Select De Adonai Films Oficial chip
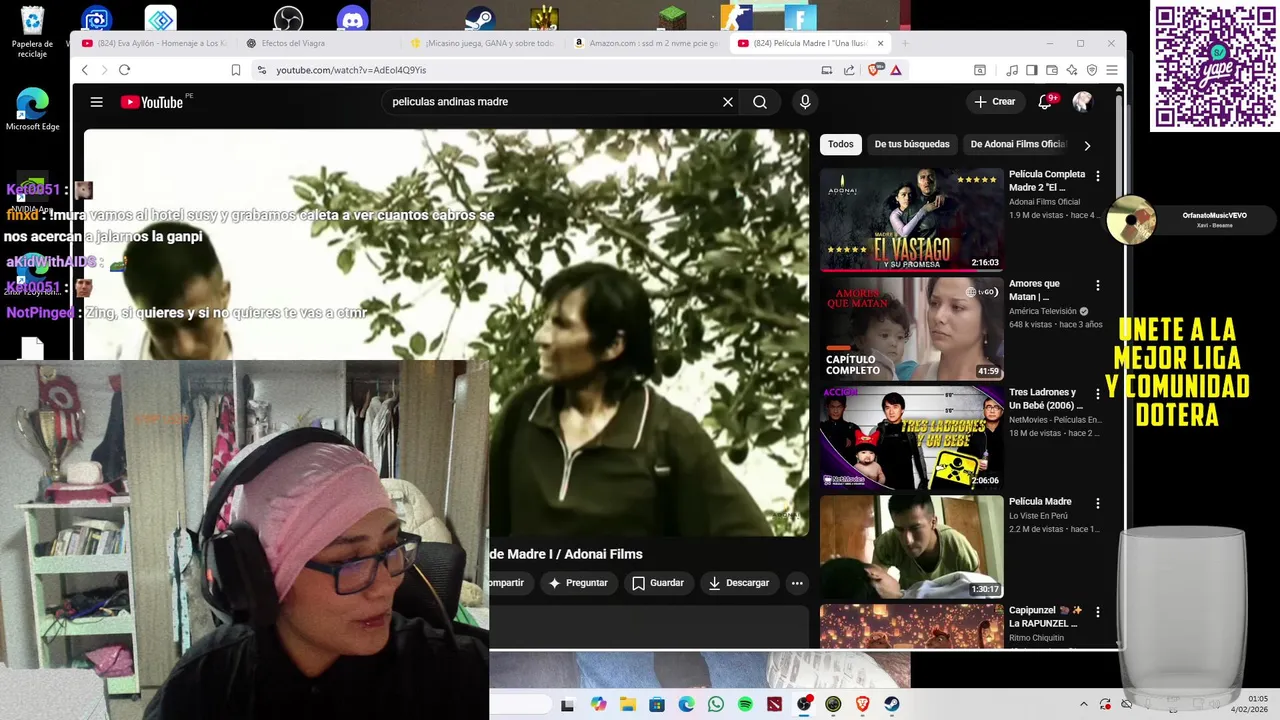The width and height of the screenshot is (1280, 720). coord(1018,144)
